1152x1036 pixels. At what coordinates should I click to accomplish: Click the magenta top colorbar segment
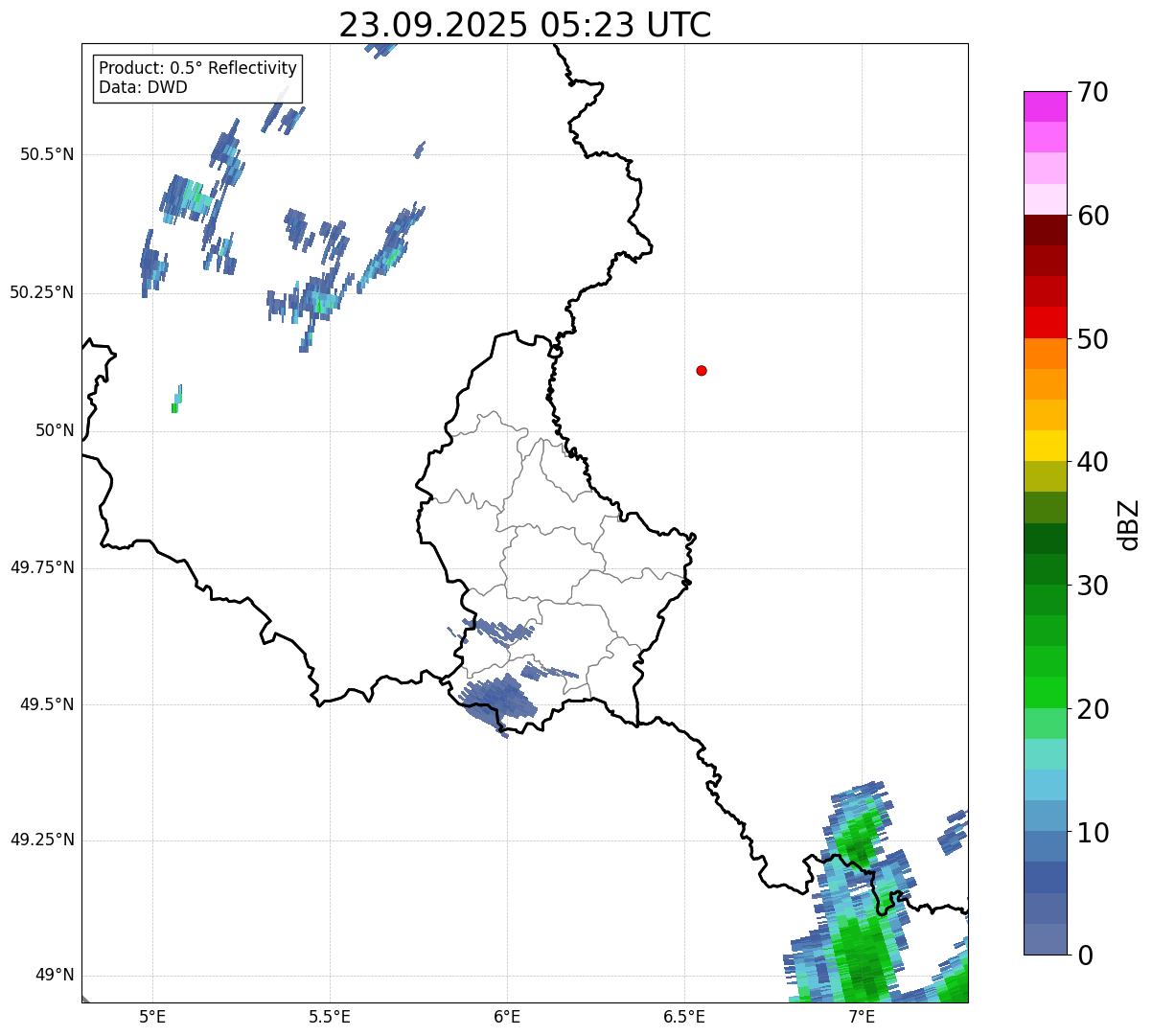tap(1045, 106)
